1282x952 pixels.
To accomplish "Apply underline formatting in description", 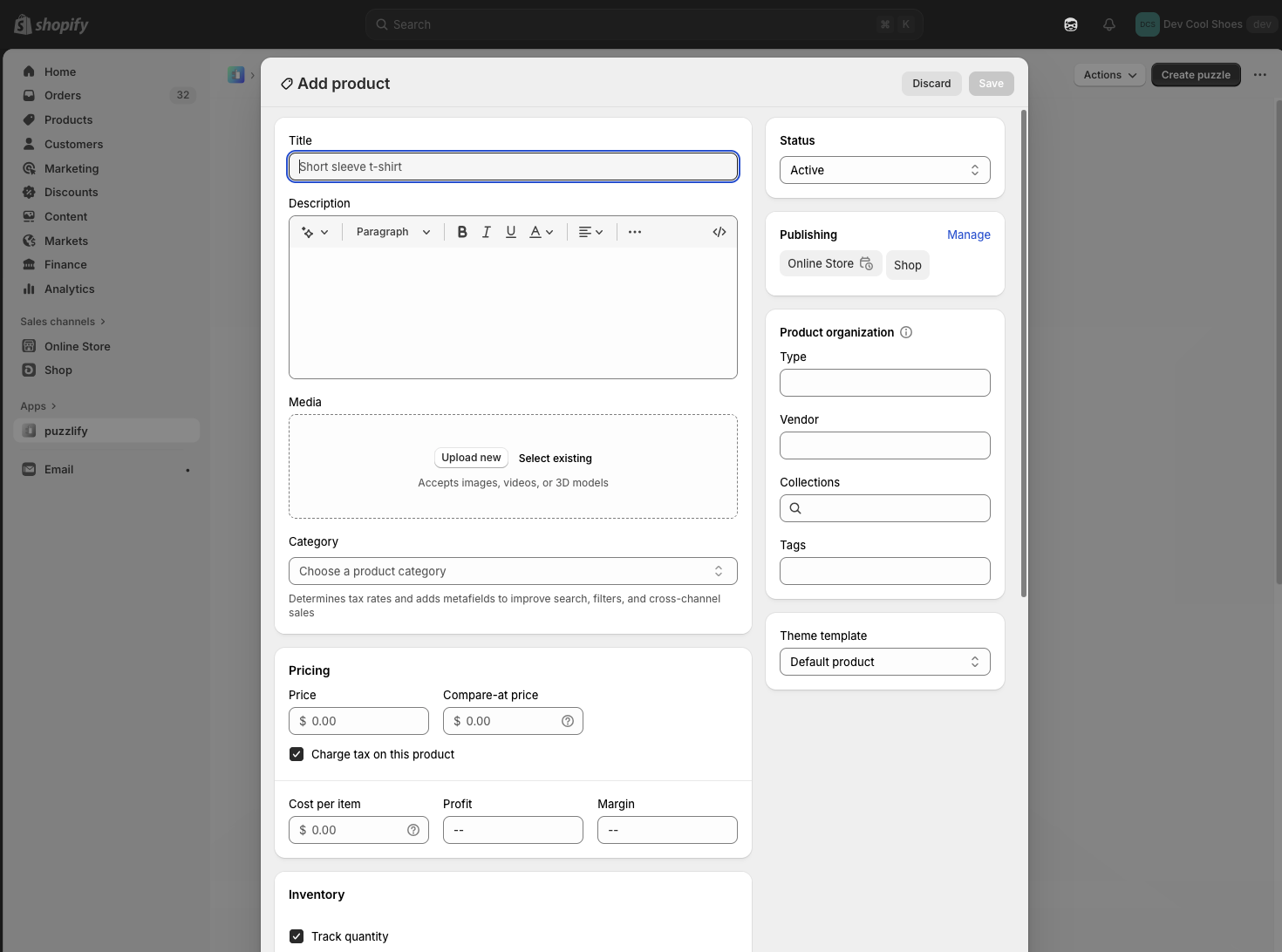I will [511, 232].
